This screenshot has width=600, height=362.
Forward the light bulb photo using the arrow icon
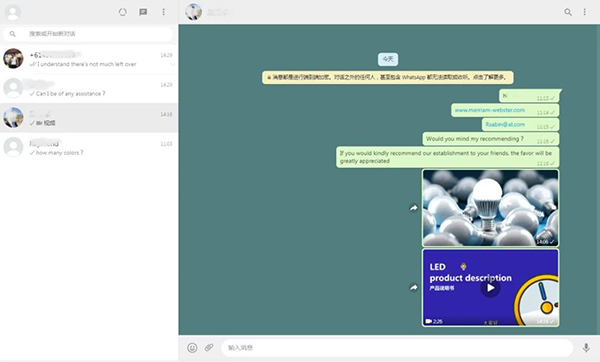click(413, 208)
